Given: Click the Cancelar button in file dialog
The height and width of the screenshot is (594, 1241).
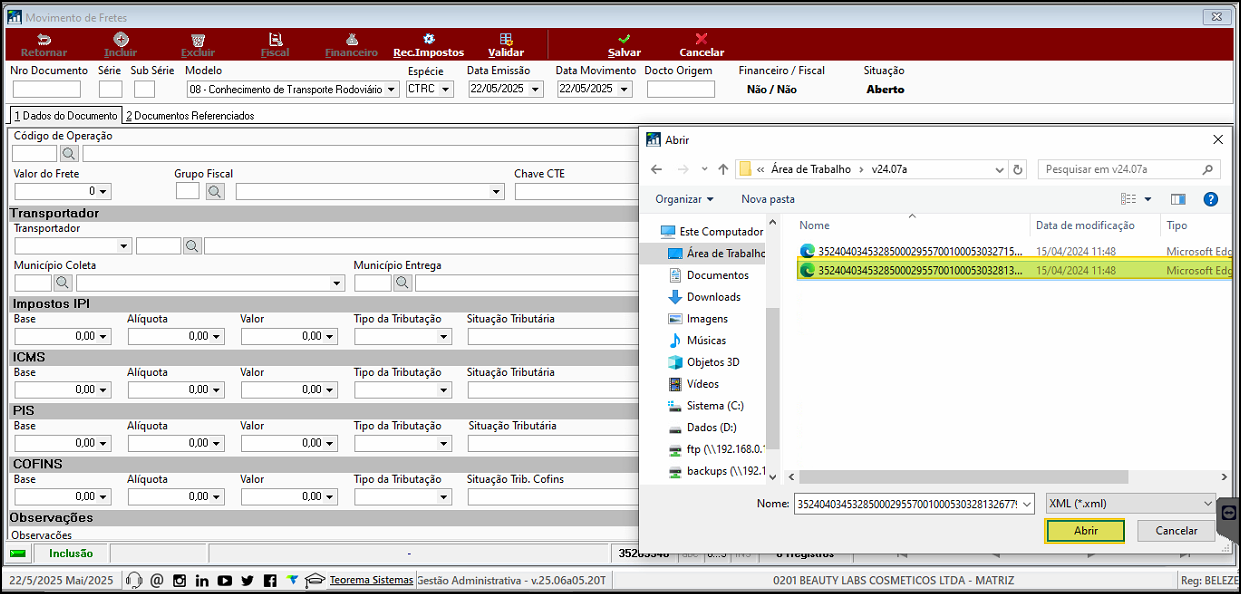Looking at the screenshot, I should click(x=1176, y=531).
